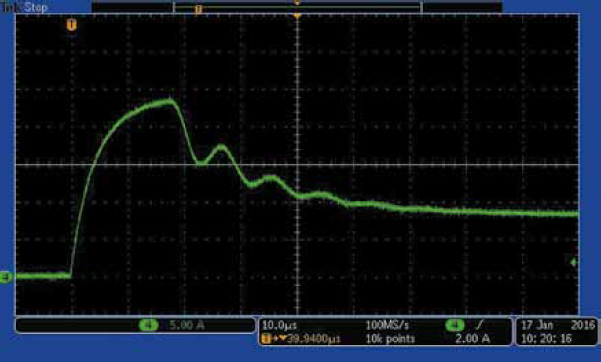Click the channel 4 ground marker at left edge
The width and height of the screenshot is (601, 362).
5,276
